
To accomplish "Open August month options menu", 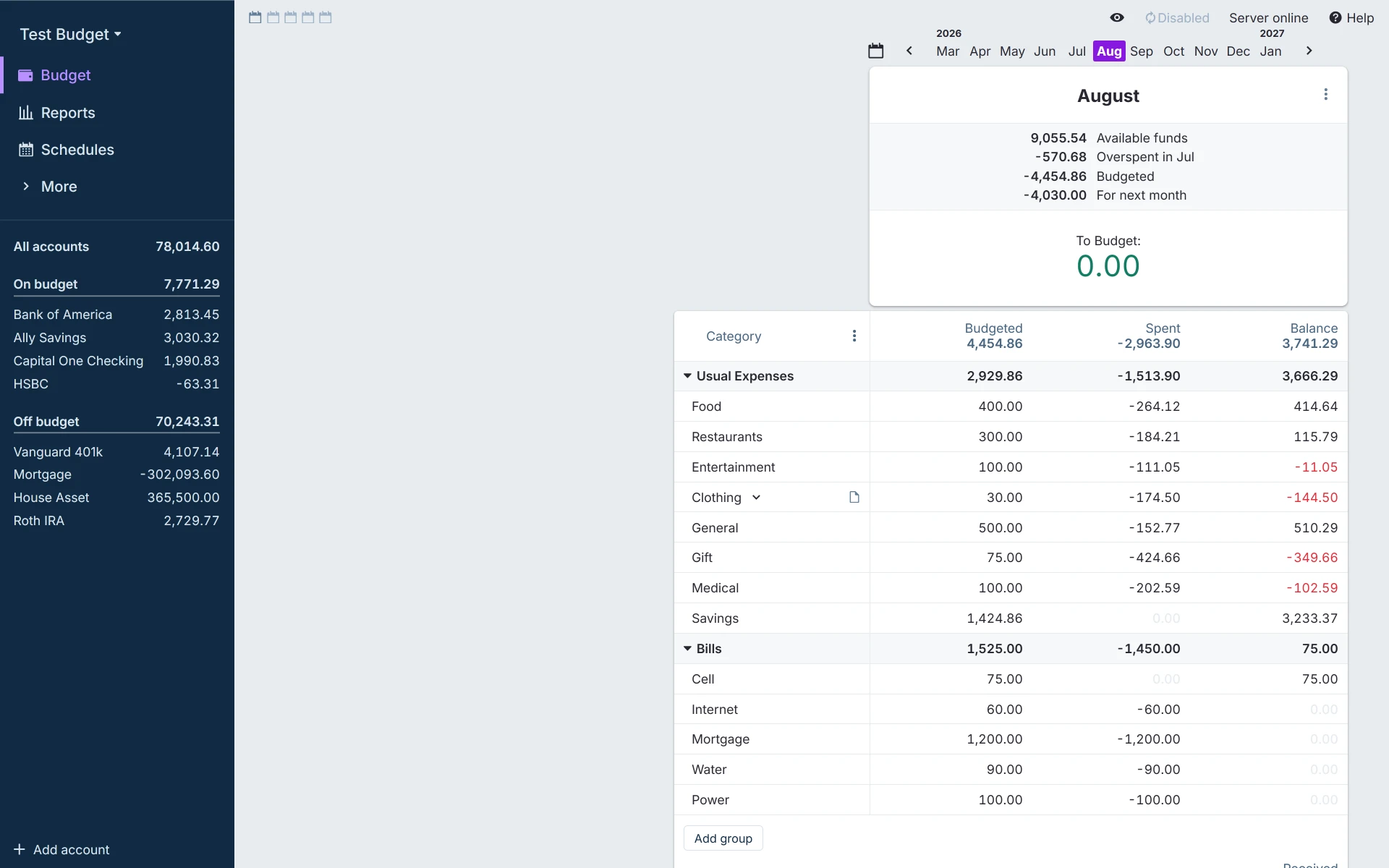I will point(1325,95).
